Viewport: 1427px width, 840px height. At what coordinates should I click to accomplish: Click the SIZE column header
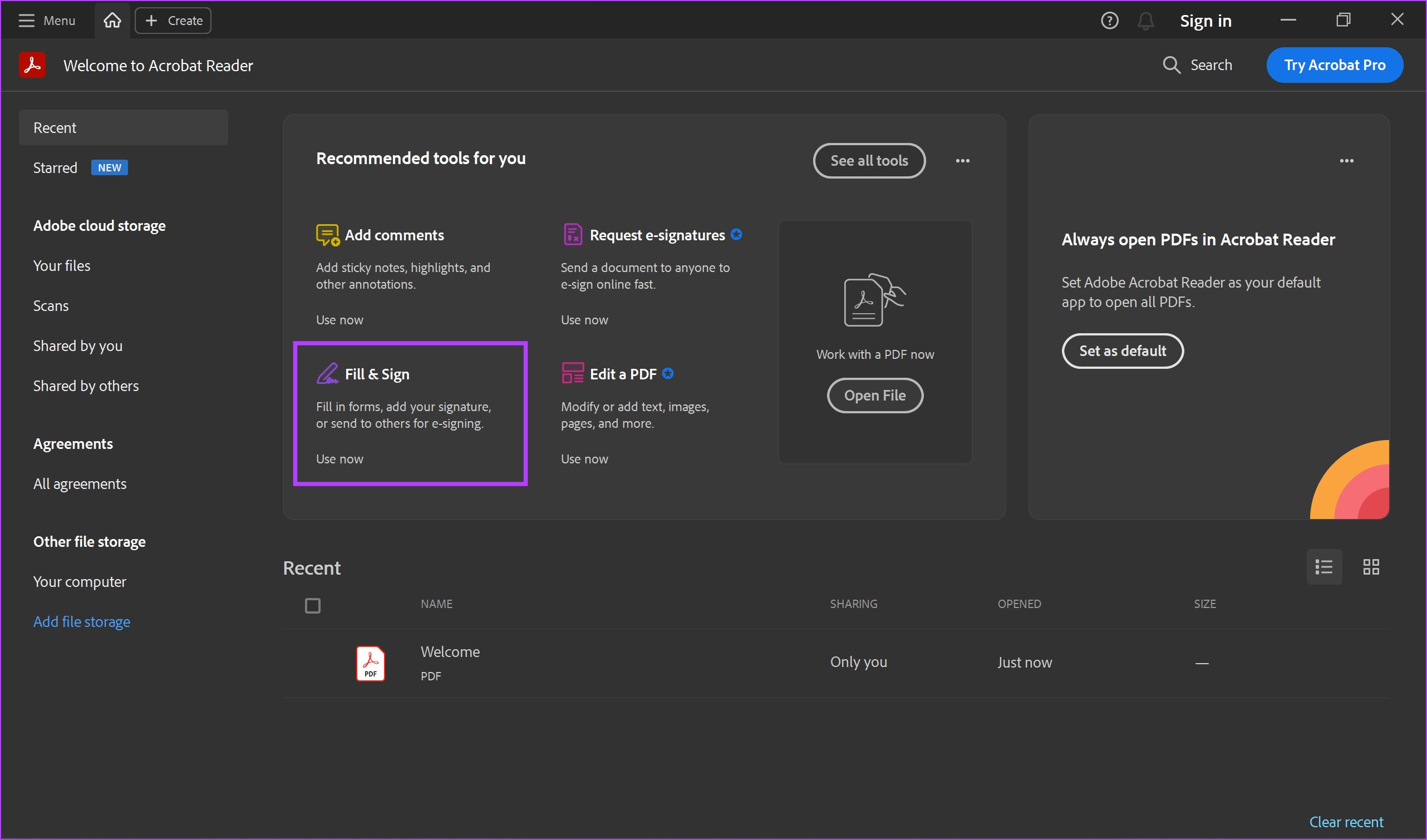tap(1204, 604)
